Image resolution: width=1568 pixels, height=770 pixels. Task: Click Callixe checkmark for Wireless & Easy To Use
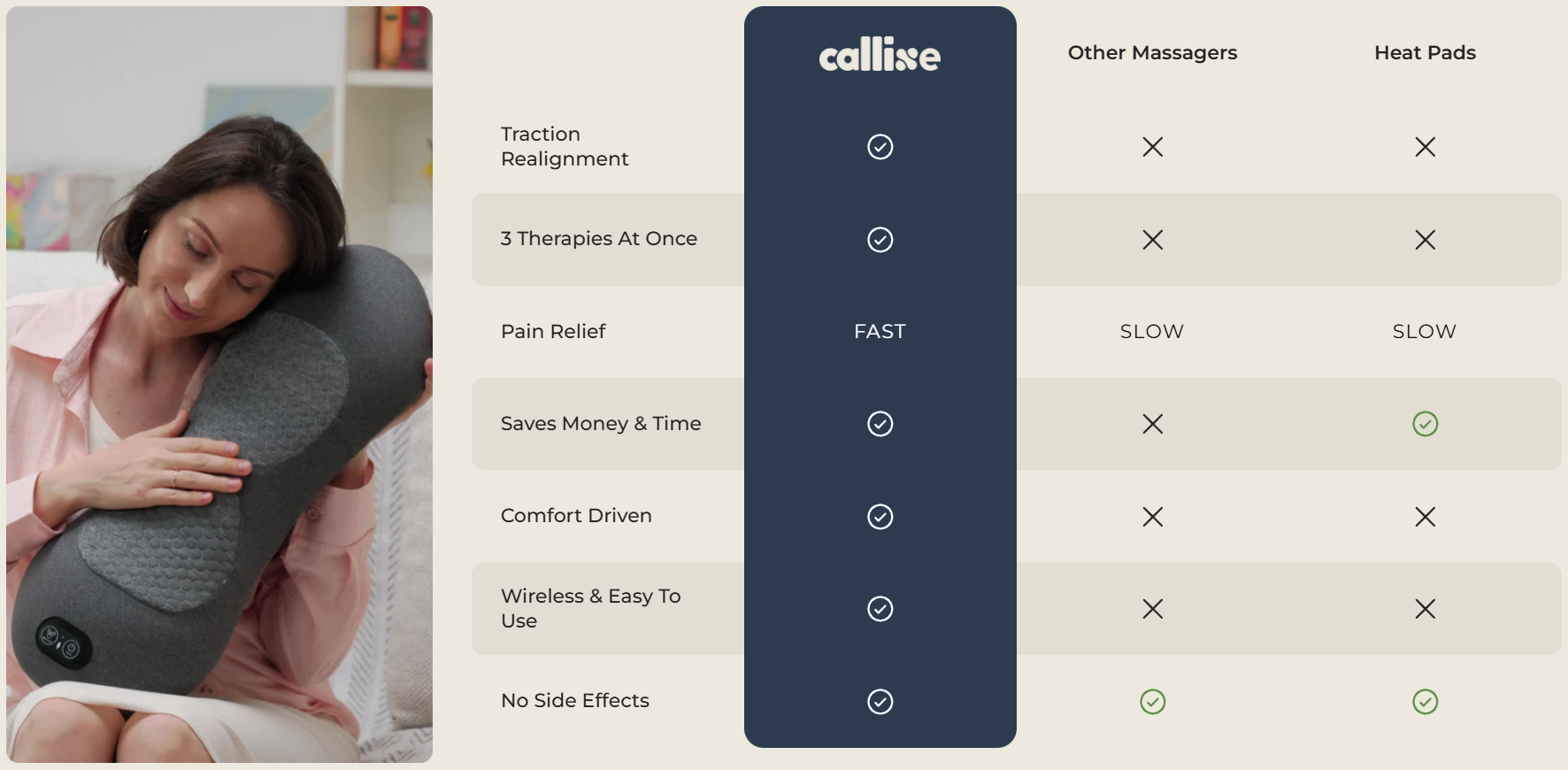click(x=880, y=609)
